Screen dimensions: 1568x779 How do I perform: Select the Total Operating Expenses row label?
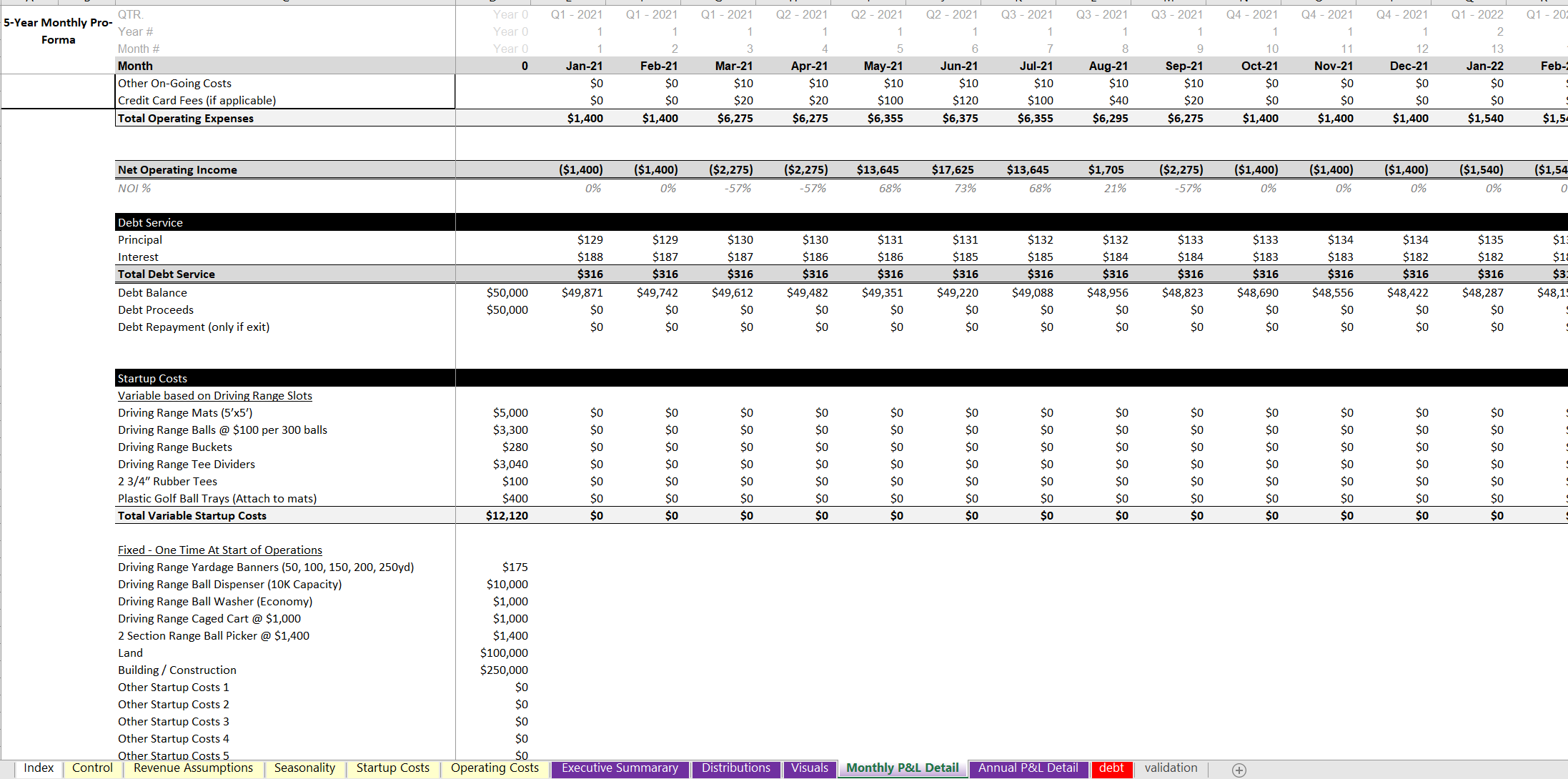point(186,118)
